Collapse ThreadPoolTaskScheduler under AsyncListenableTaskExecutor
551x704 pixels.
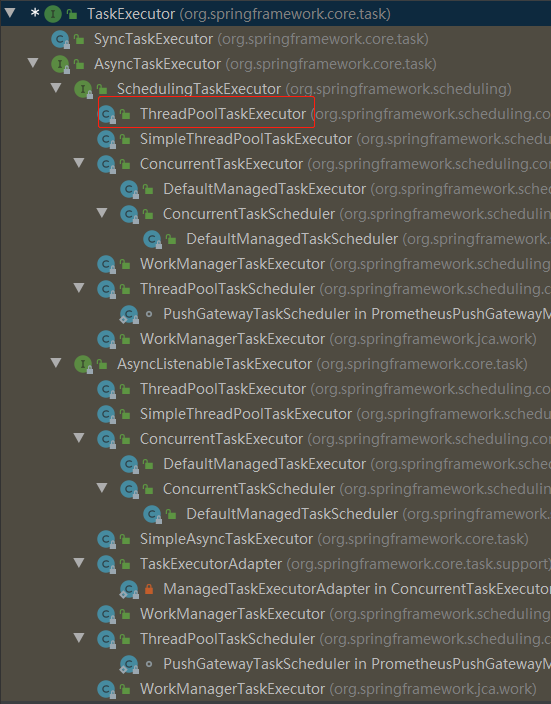[79, 638]
